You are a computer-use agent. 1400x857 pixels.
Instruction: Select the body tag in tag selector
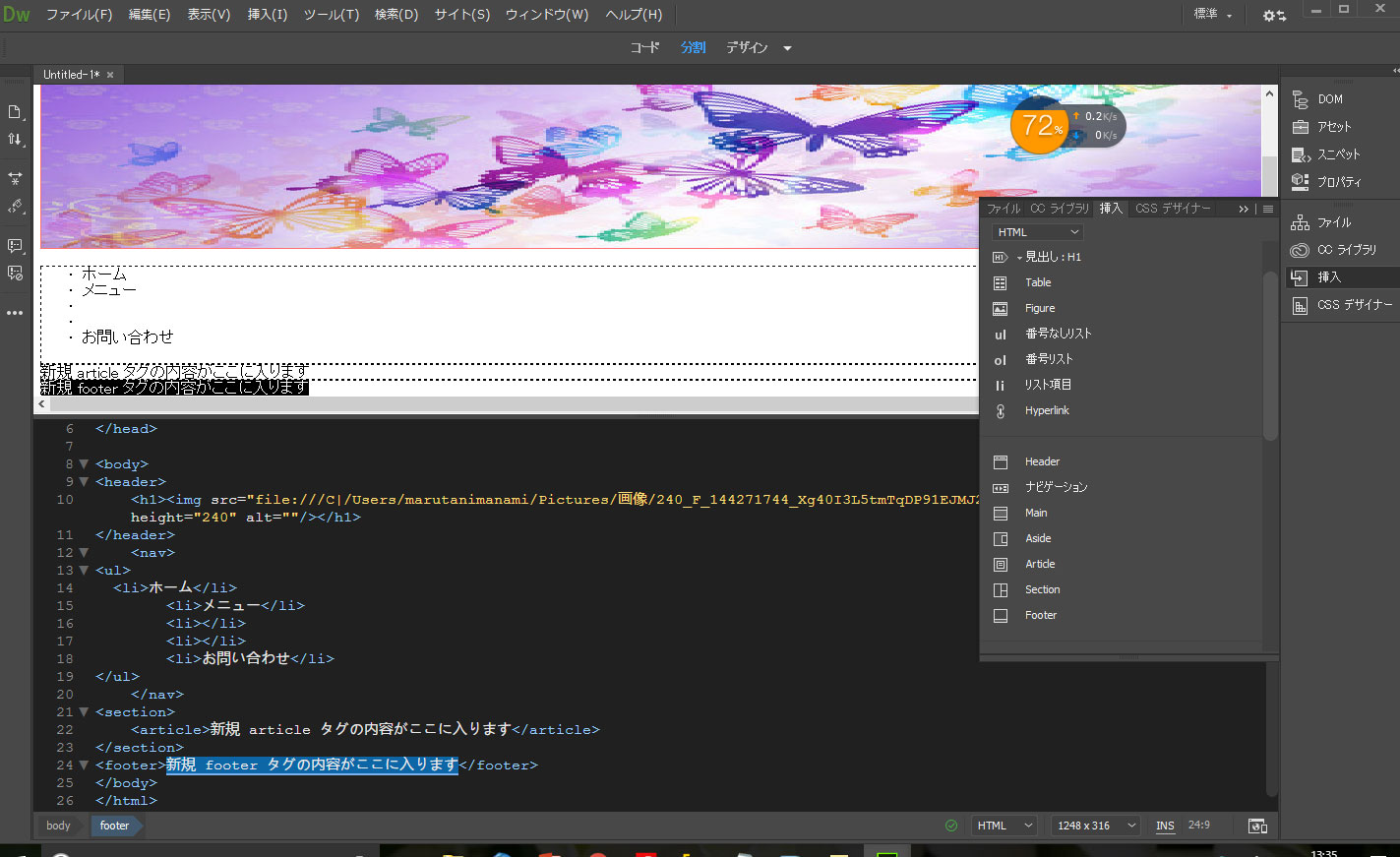[58, 826]
